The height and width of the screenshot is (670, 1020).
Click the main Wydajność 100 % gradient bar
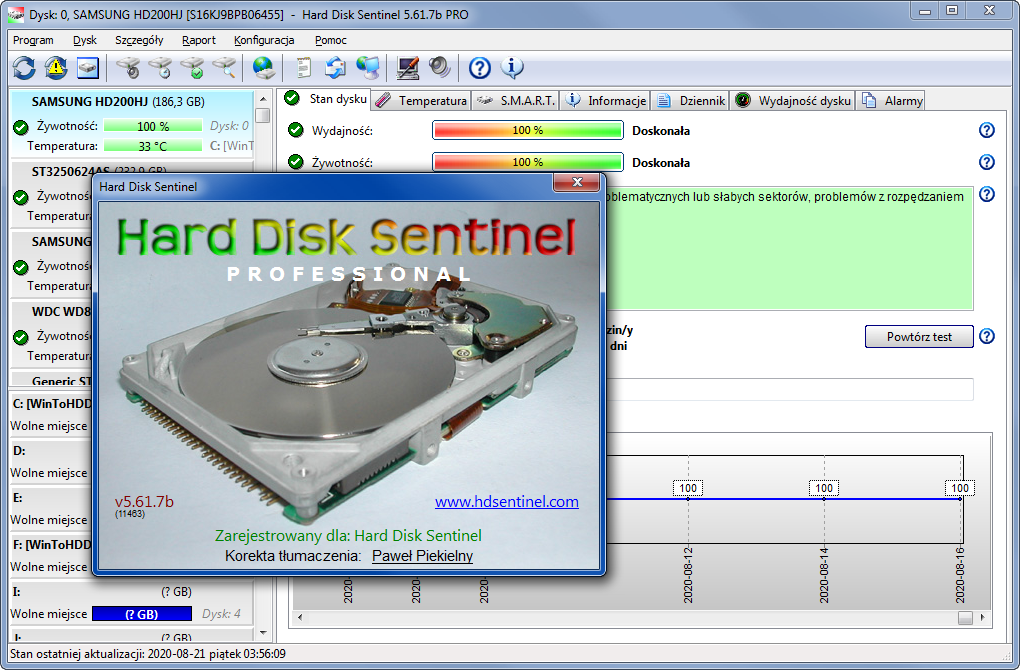pyautogui.click(x=528, y=130)
